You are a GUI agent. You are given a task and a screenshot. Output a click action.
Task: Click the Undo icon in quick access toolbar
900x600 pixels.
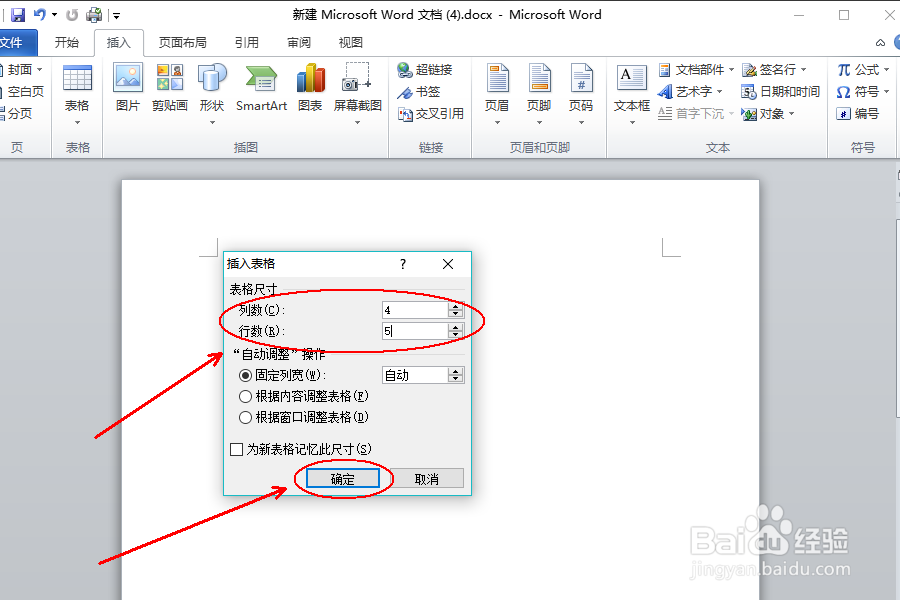40,14
